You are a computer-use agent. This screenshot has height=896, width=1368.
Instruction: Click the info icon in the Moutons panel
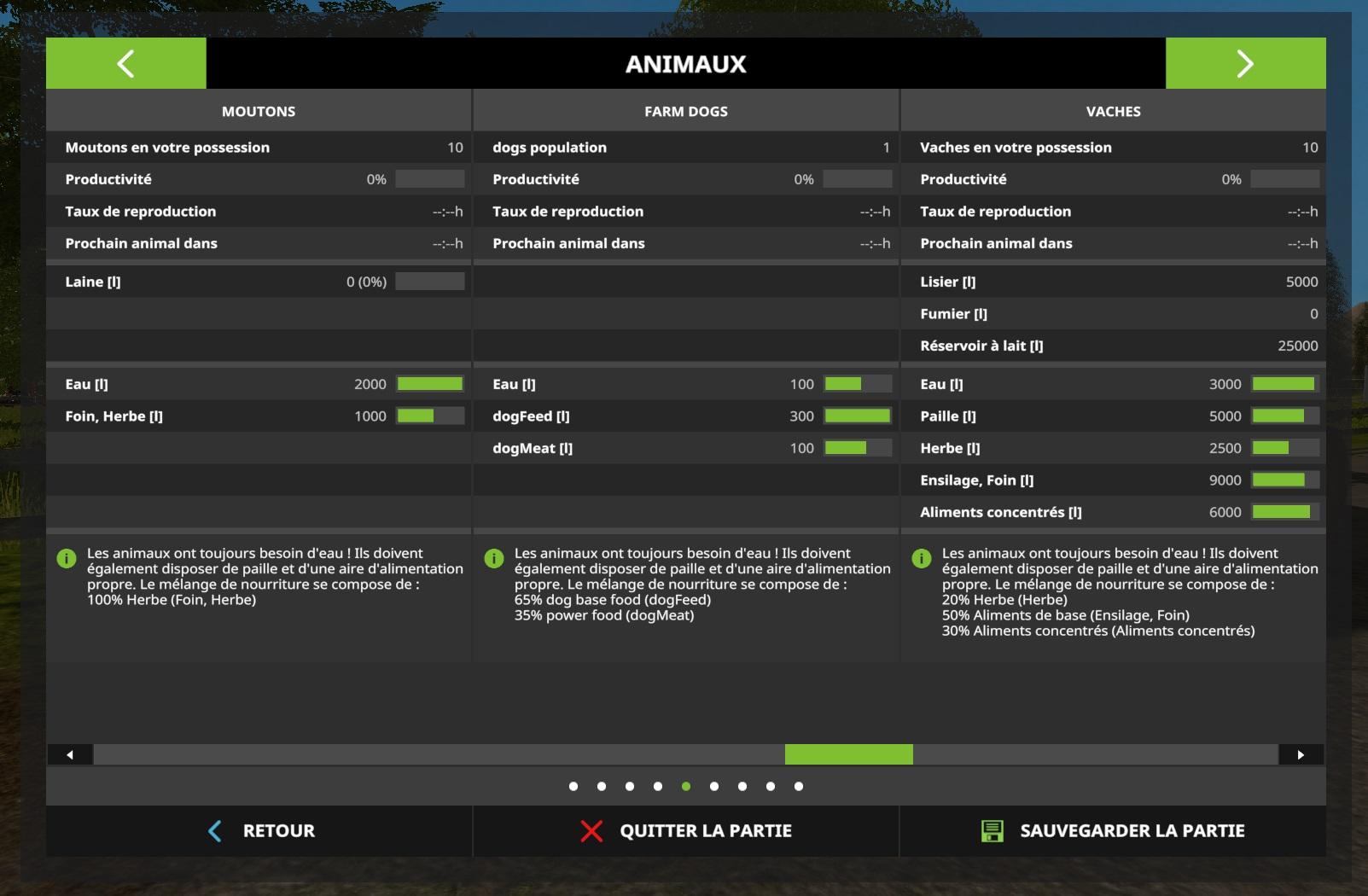pos(67,559)
